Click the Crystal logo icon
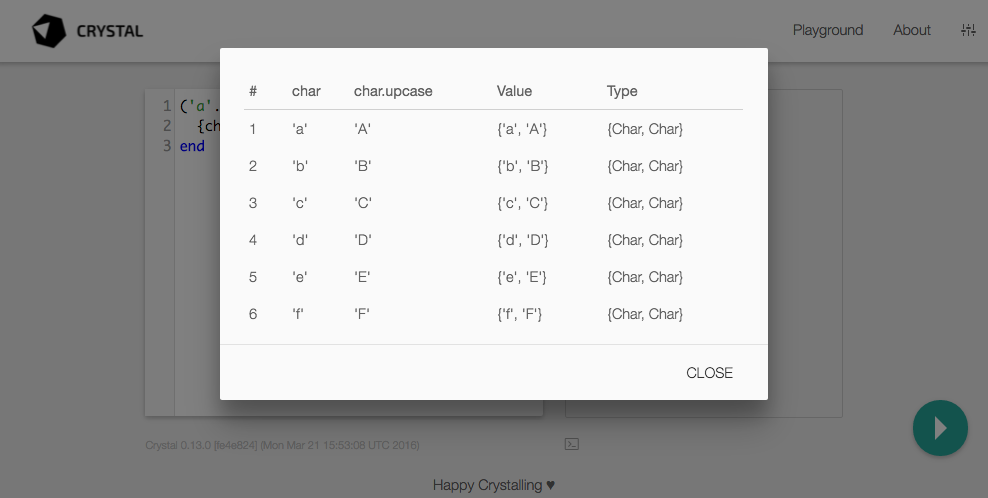Screen dimensions: 988x498 coord(49,31)
